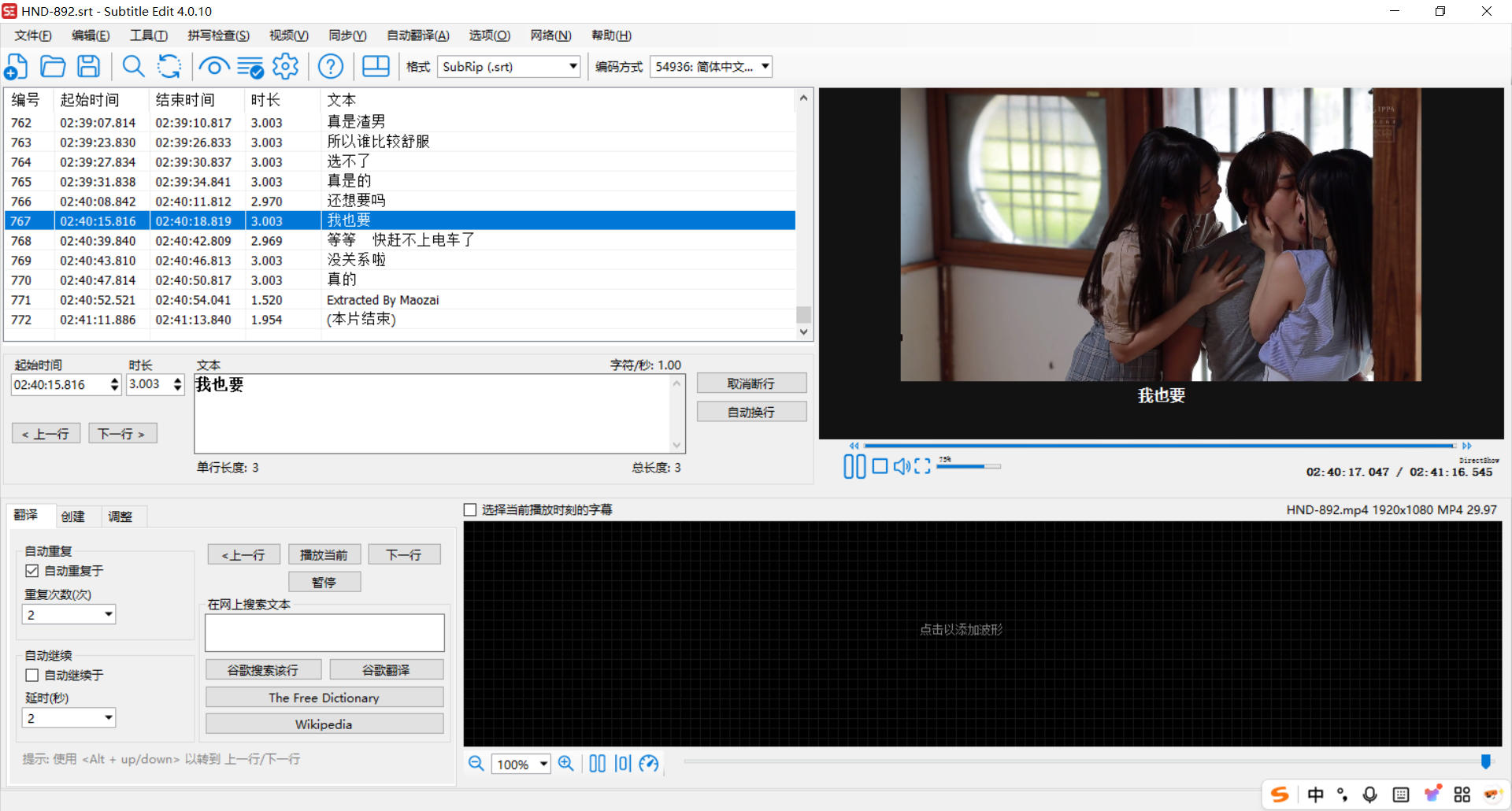
Task: Increase the 时长 duration stepper
Action: (x=178, y=380)
